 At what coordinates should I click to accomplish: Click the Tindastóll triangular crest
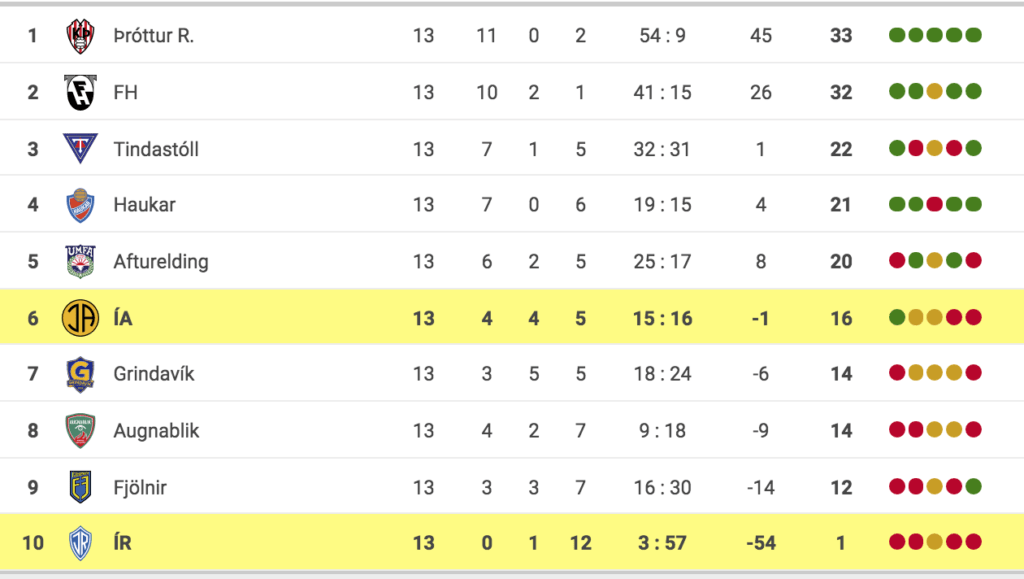click(80, 148)
